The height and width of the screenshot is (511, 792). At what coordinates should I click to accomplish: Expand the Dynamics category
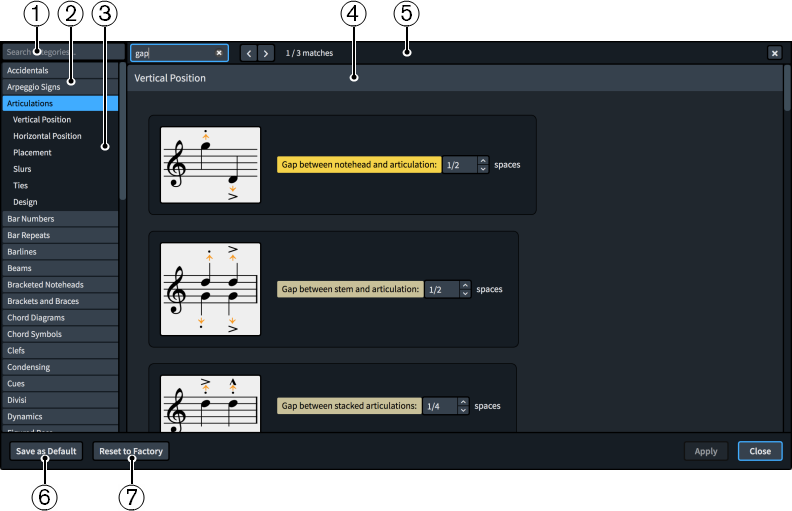pos(60,416)
